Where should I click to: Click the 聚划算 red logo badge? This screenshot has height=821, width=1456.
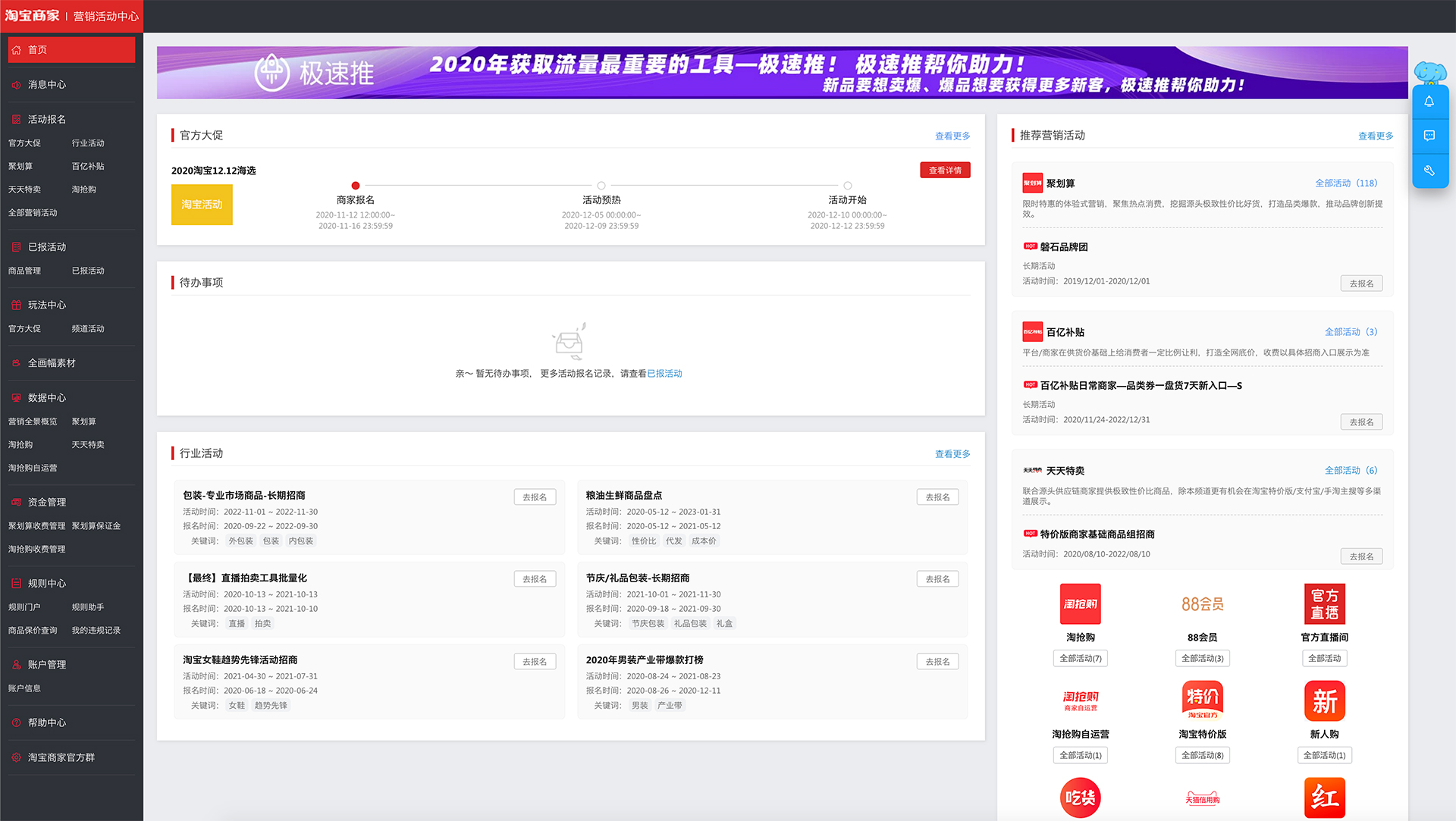tap(1033, 183)
